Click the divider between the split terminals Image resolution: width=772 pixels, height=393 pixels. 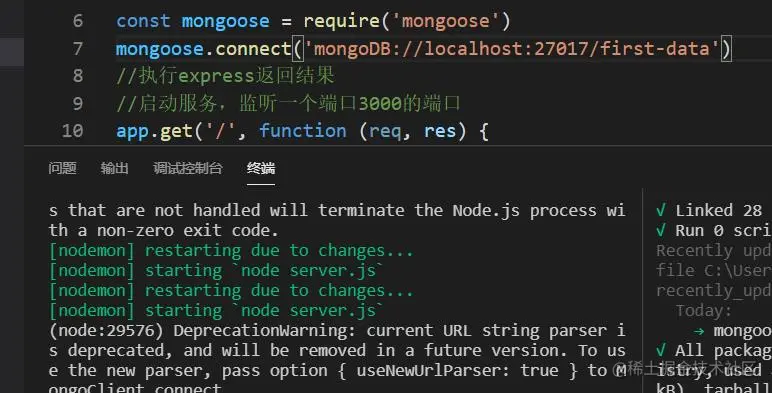point(643,291)
